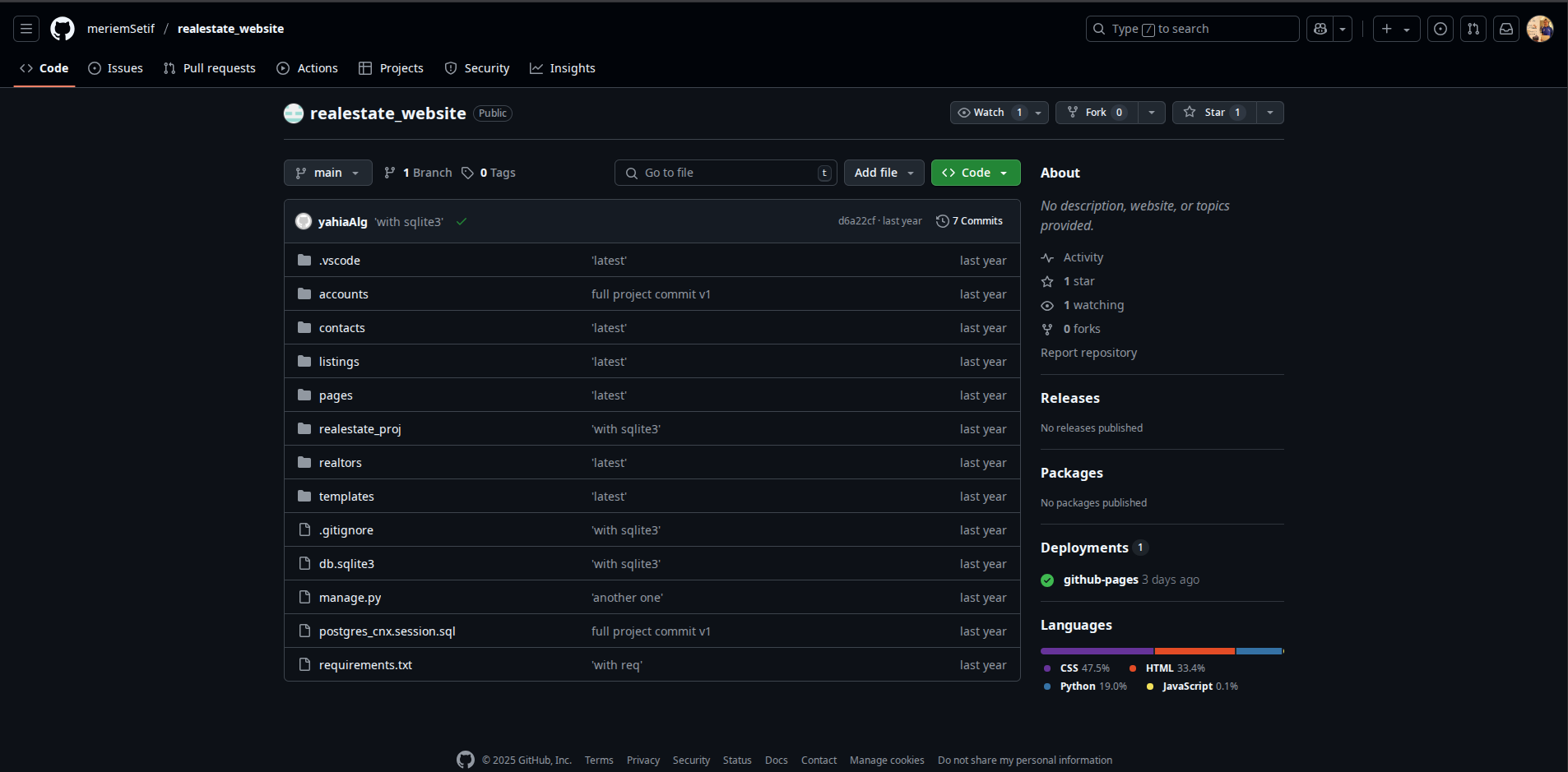This screenshot has width=1568, height=772.
Task: Open the notifications inbox icon
Action: (x=1506, y=29)
